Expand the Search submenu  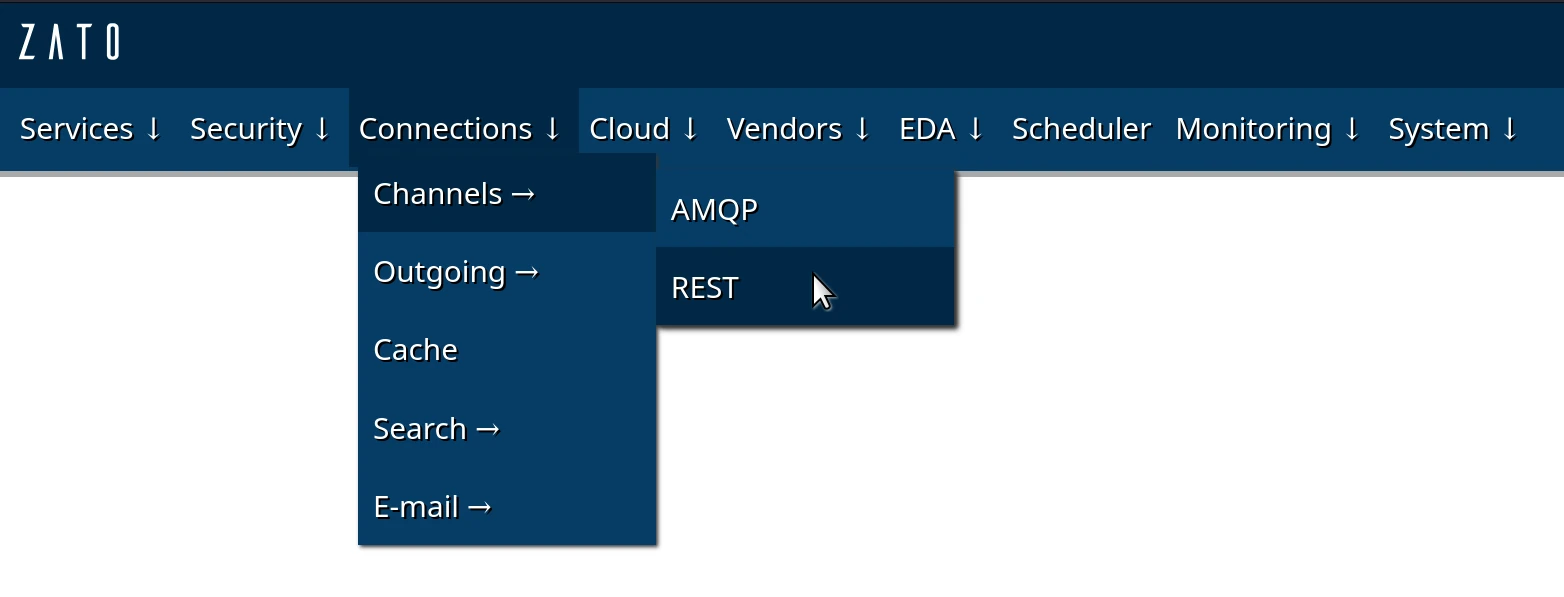point(436,429)
